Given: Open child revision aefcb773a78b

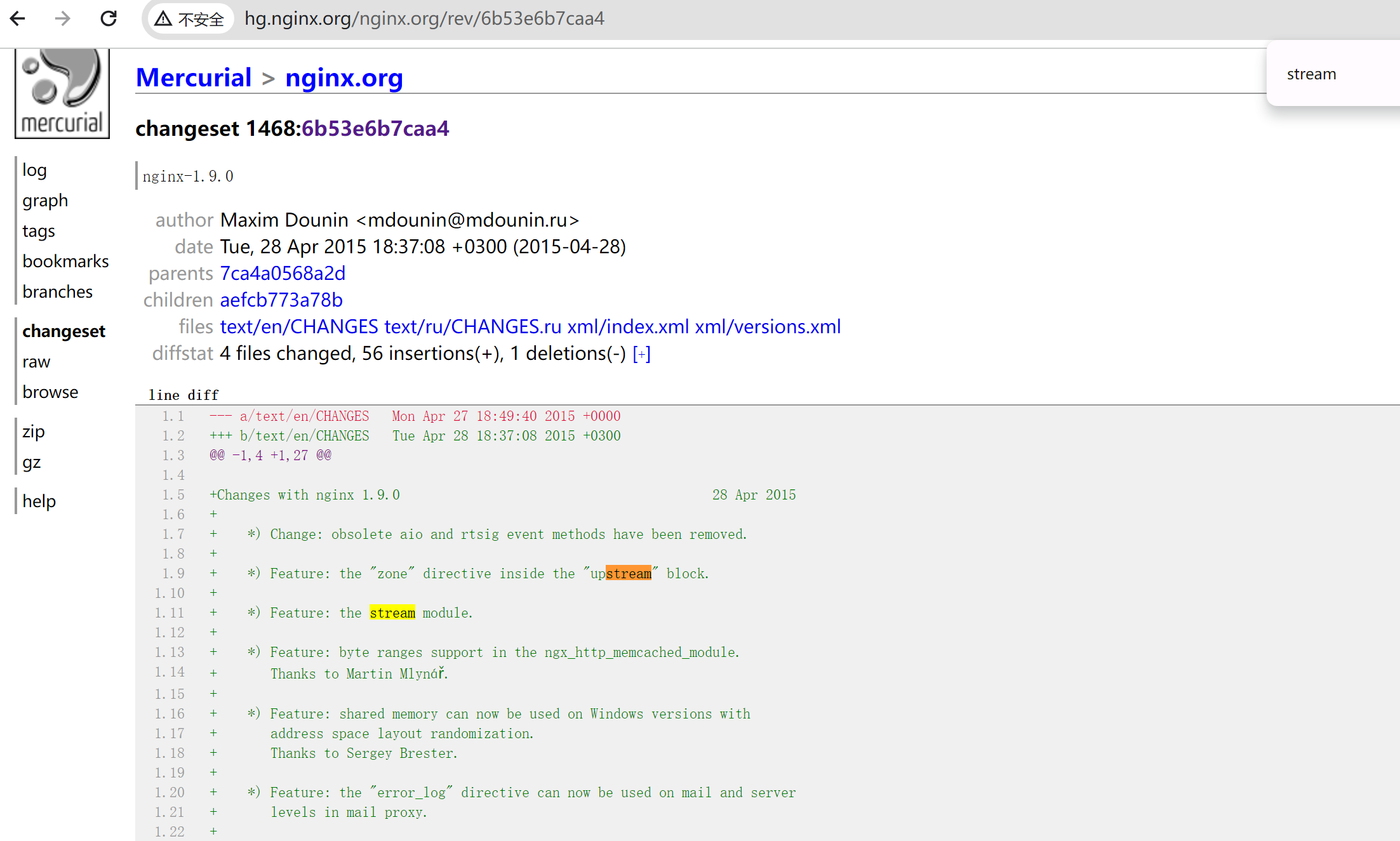Looking at the screenshot, I should [281, 300].
